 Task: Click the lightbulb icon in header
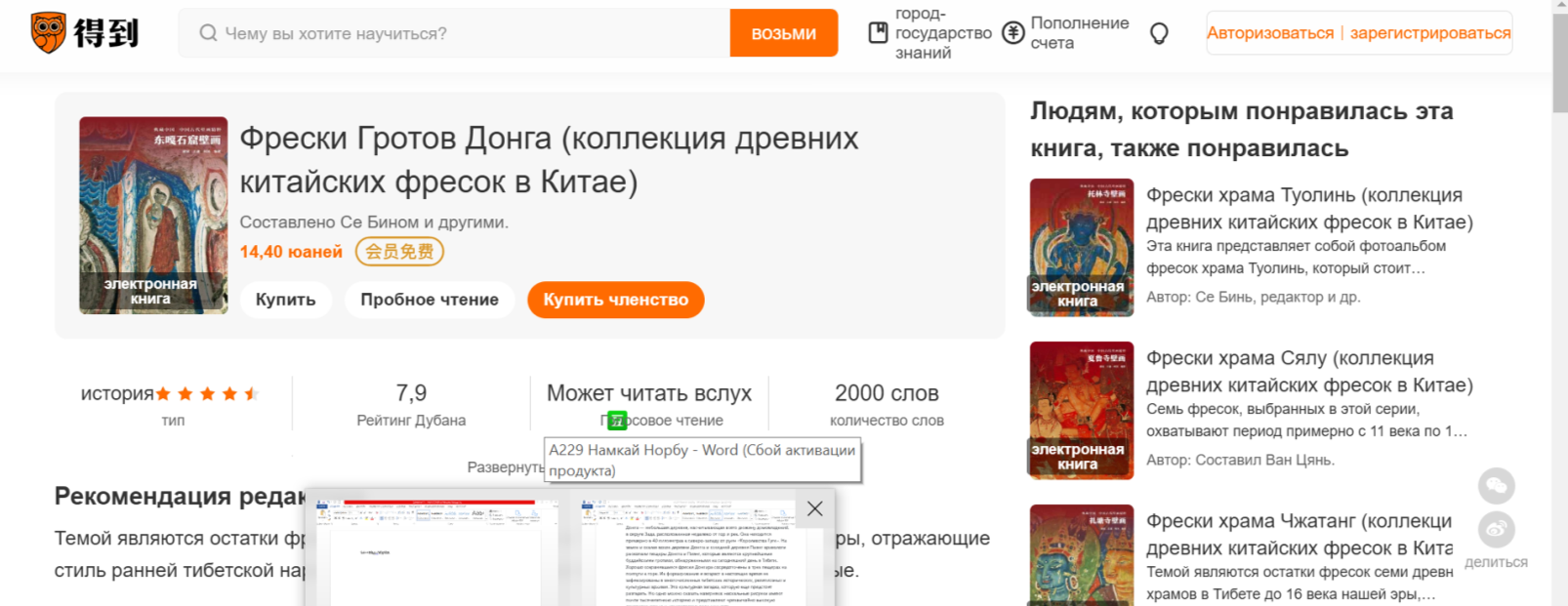pyautogui.click(x=1159, y=34)
